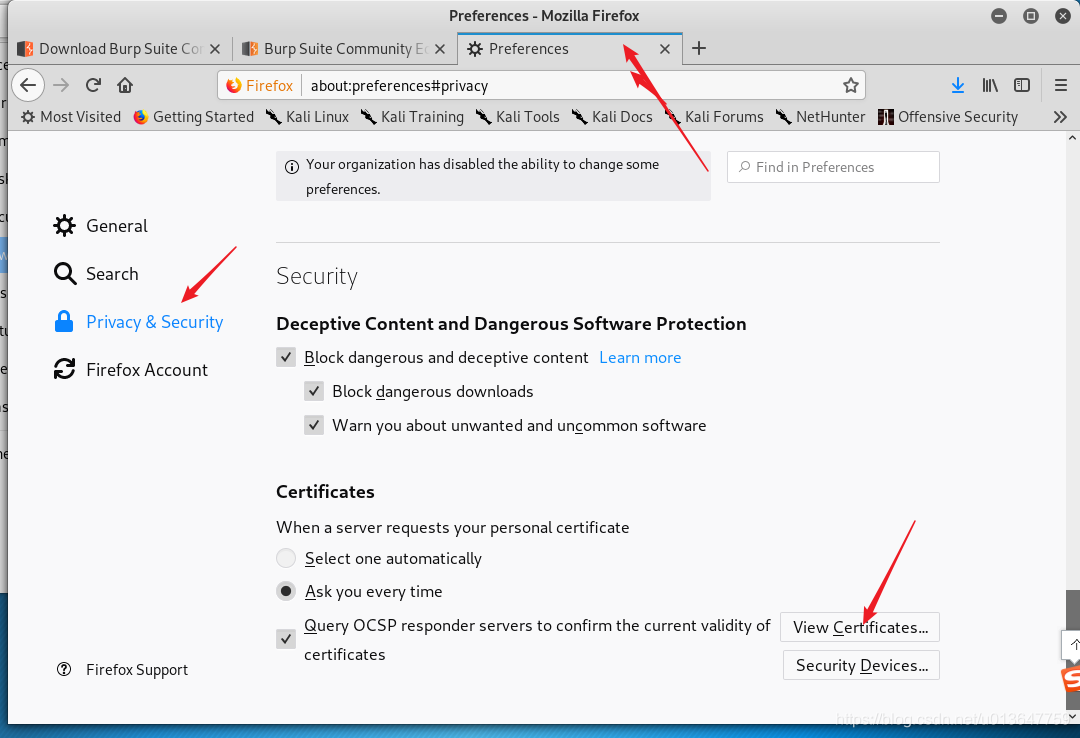Open the Learn more link
The image size is (1080, 738).
[x=640, y=358]
